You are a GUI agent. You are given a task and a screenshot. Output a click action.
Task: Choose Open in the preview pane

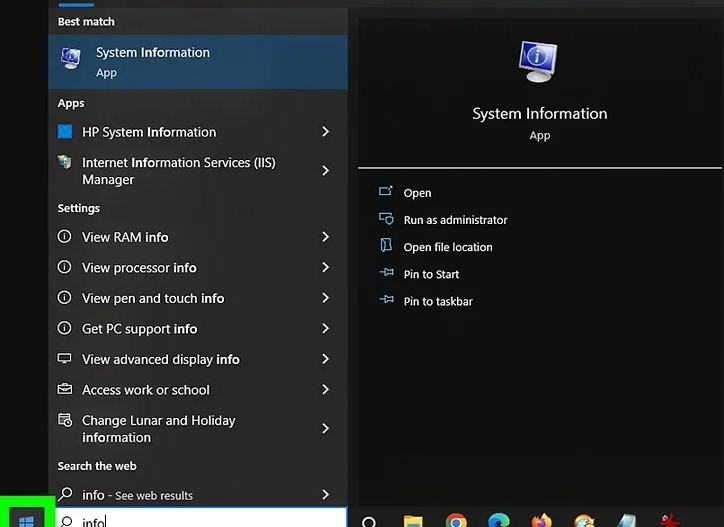(x=417, y=193)
